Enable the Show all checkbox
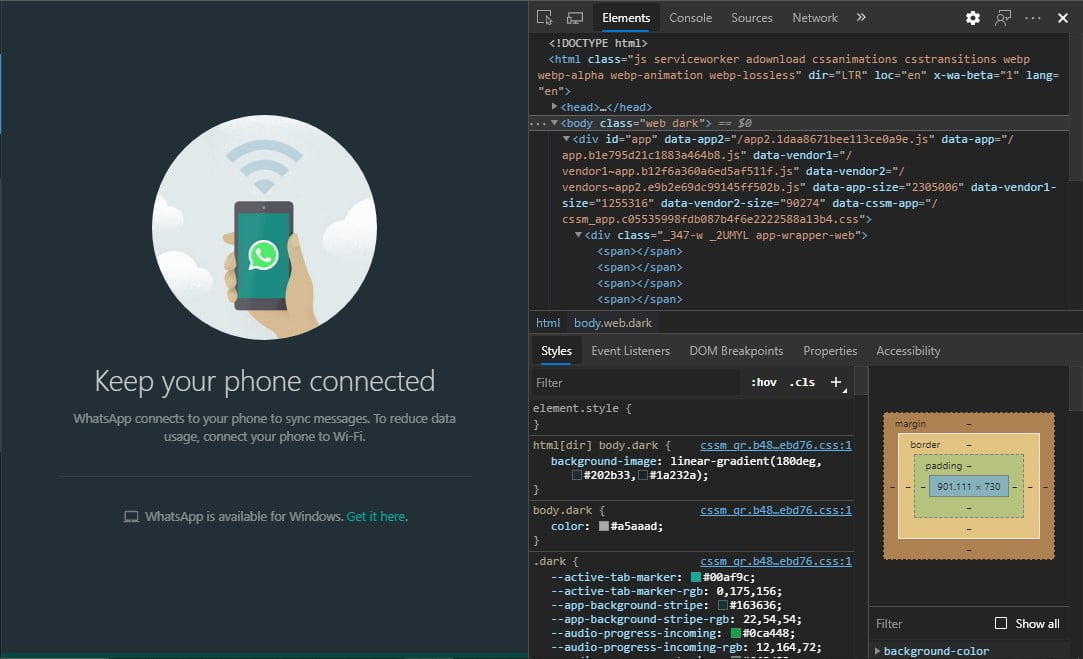1083x659 pixels. click(x=1001, y=623)
